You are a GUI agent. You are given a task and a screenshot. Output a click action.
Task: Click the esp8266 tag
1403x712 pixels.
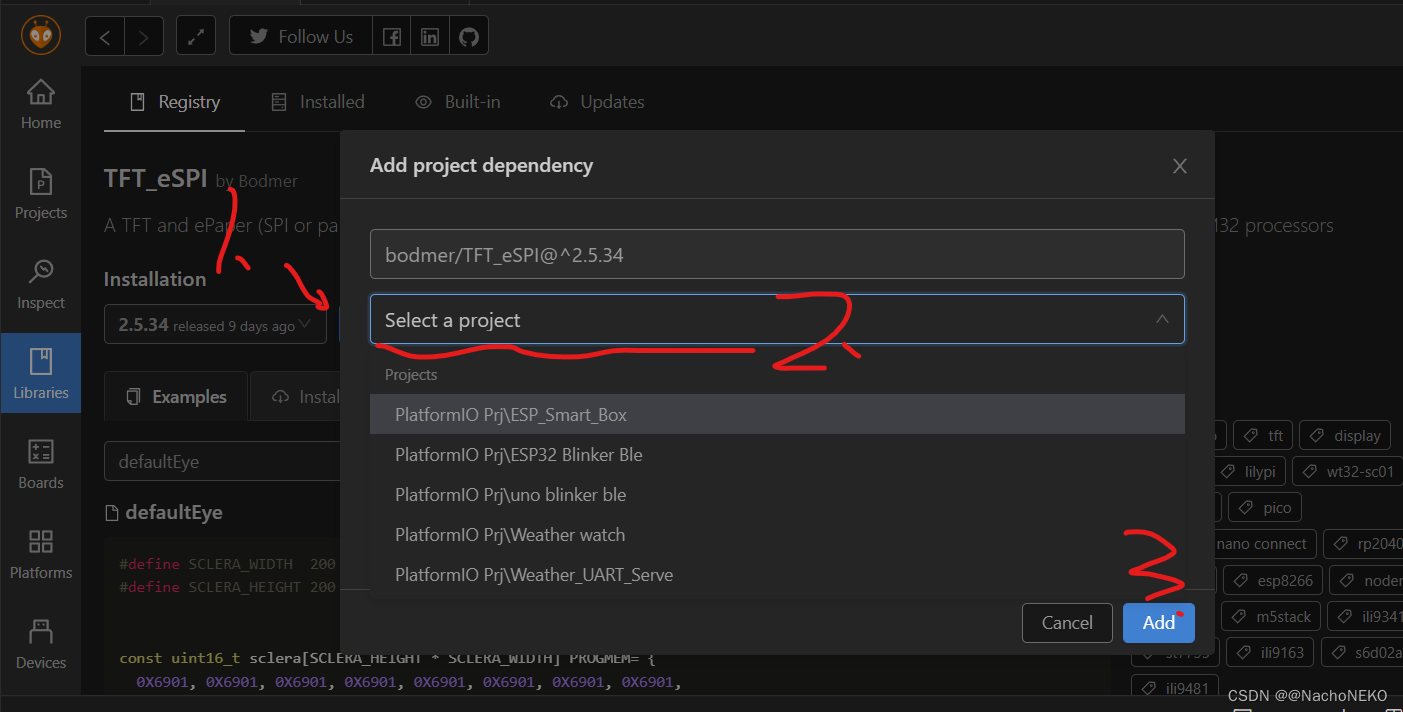click(x=1273, y=581)
